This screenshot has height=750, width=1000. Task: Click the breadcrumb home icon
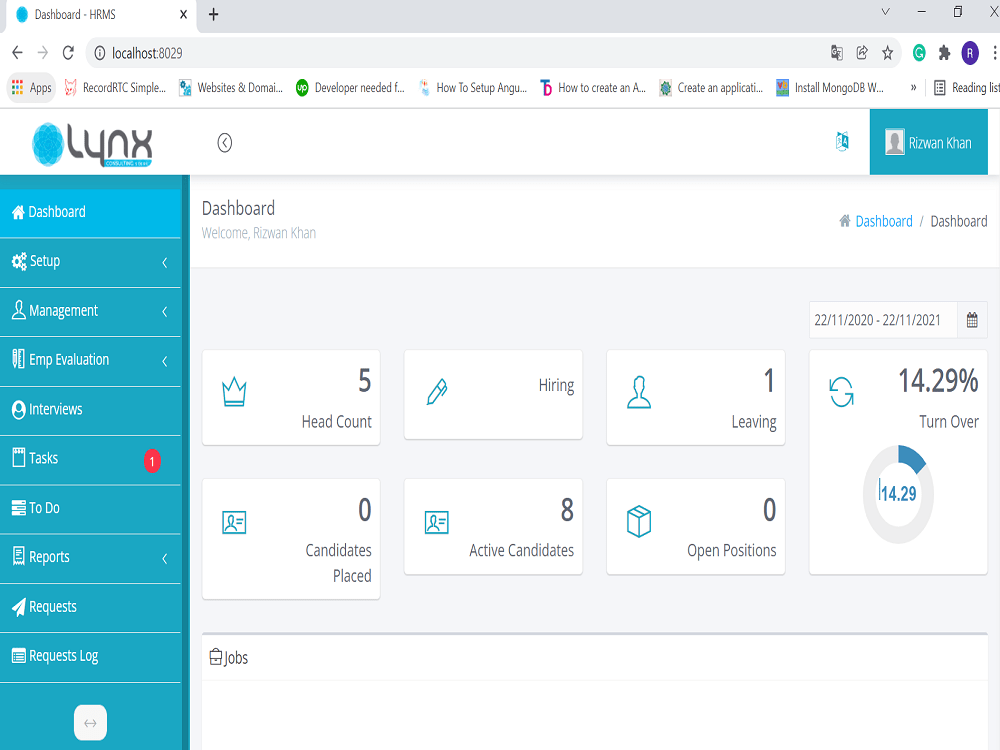pyautogui.click(x=844, y=221)
